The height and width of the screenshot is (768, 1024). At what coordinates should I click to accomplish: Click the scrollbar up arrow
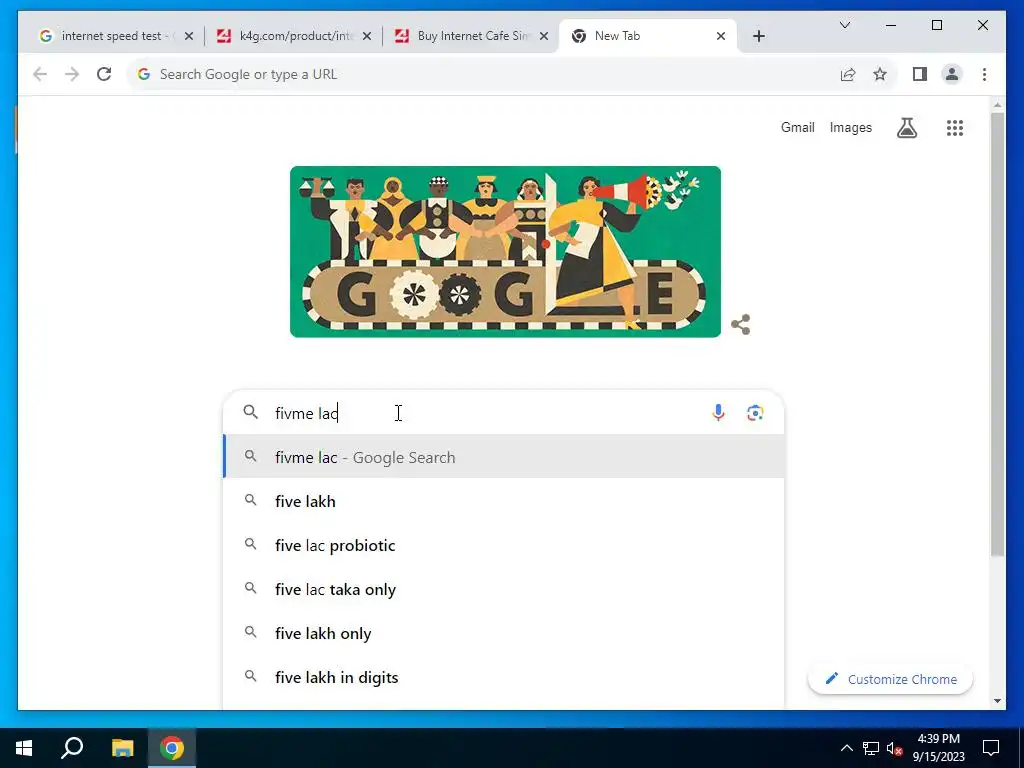pyautogui.click(x=997, y=104)
